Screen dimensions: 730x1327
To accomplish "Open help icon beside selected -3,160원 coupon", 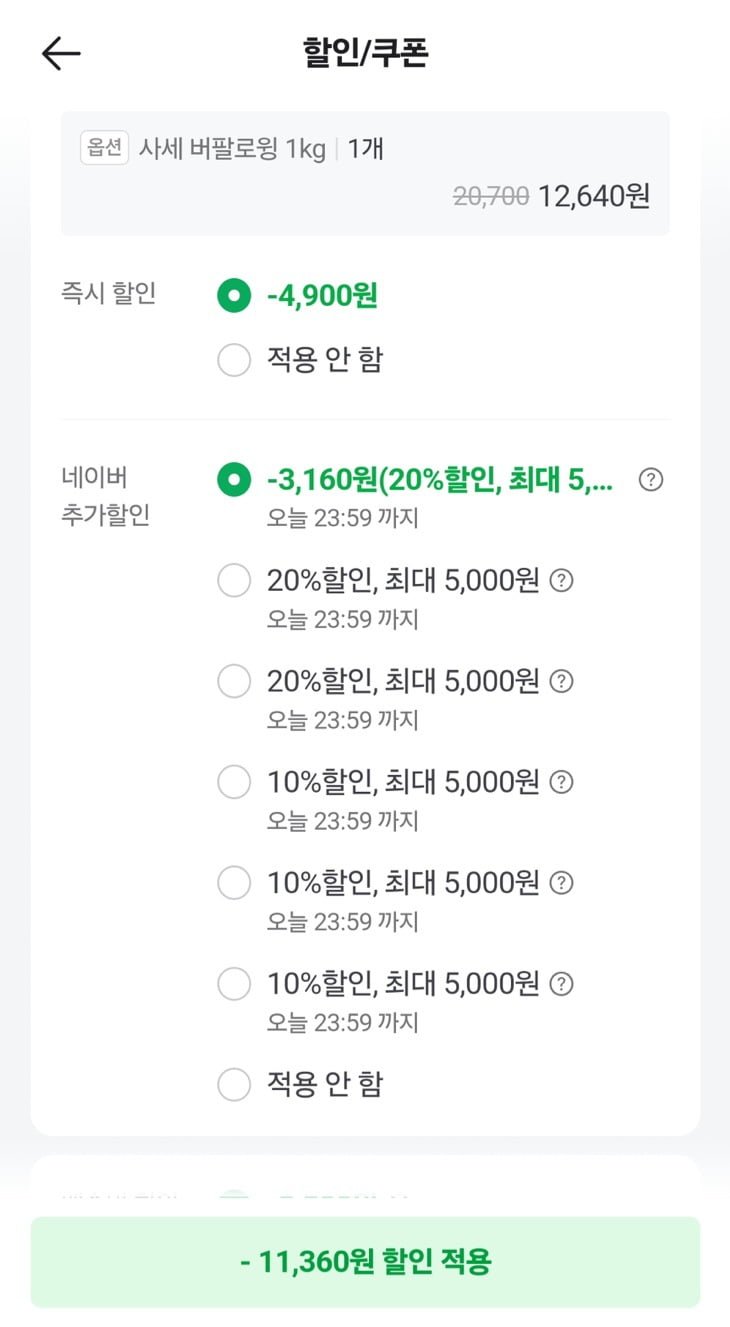I will [651, 480].
